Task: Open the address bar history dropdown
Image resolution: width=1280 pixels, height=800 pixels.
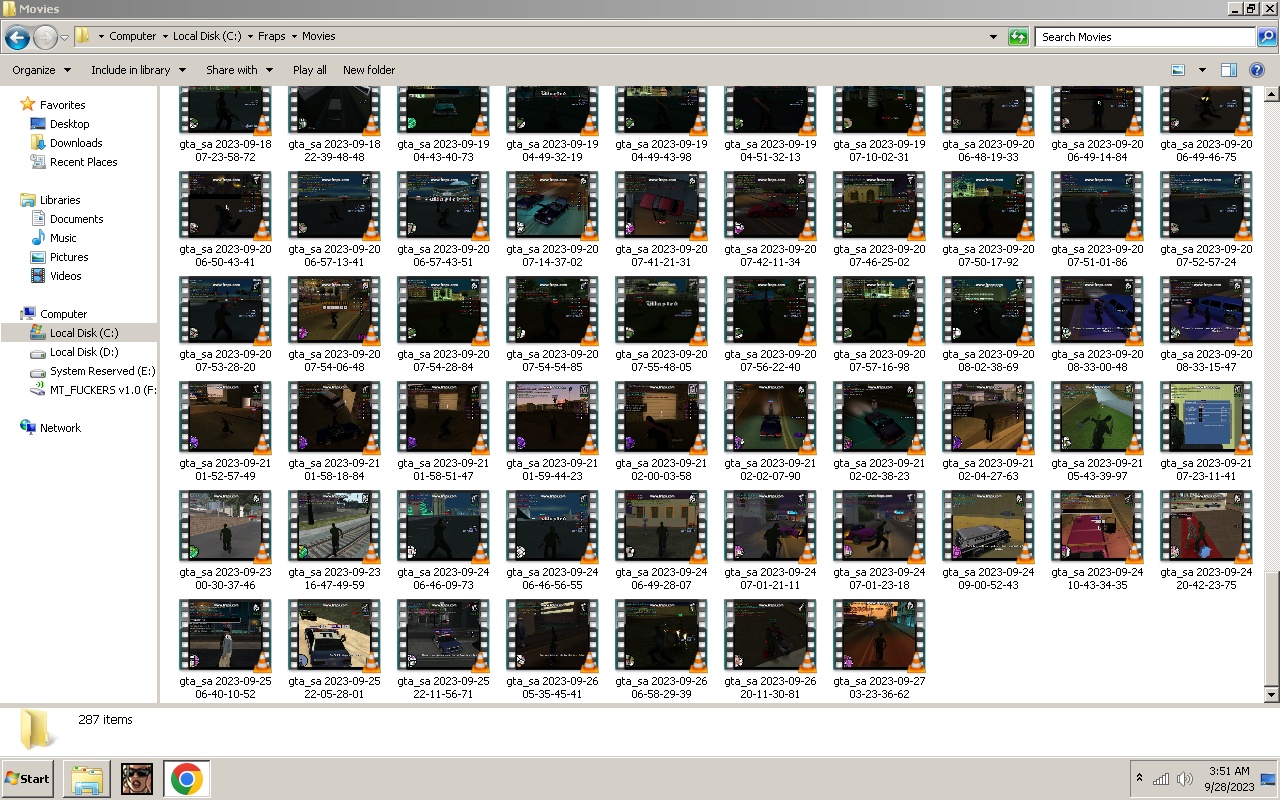Action: (x=993, y=37)
